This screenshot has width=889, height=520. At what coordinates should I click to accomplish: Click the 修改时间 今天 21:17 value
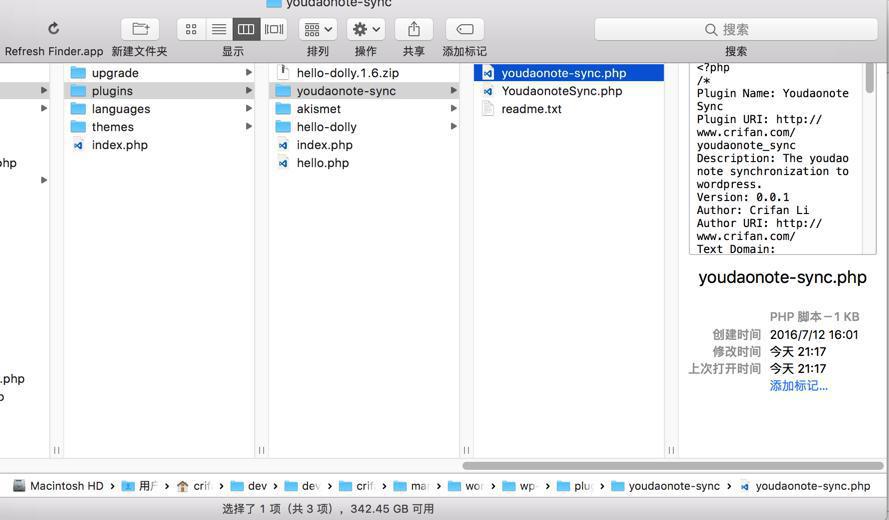click(798, 352)
